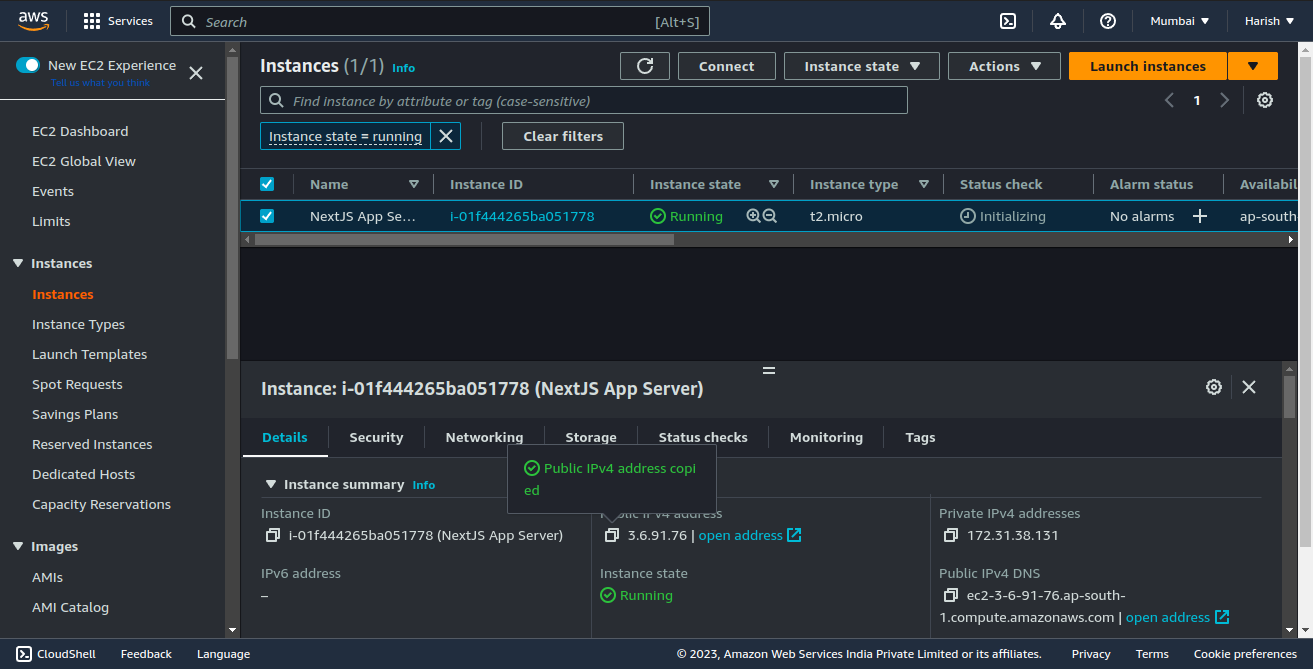Switch to the Networking tab
Image resolution: width=1313 pixels, height=669 pixels.
(484, 437)
